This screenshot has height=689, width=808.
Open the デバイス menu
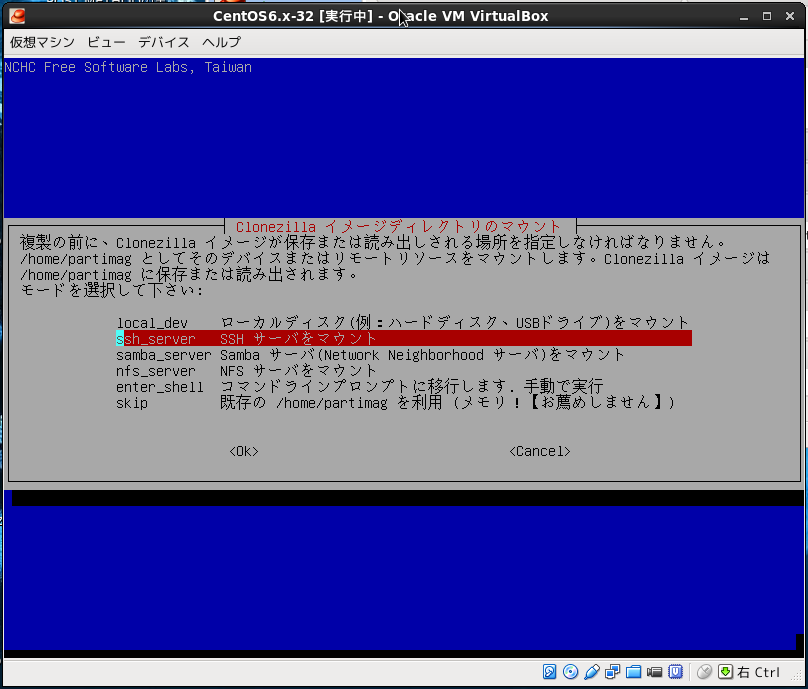pyautogui.click(x=163, y=42)
